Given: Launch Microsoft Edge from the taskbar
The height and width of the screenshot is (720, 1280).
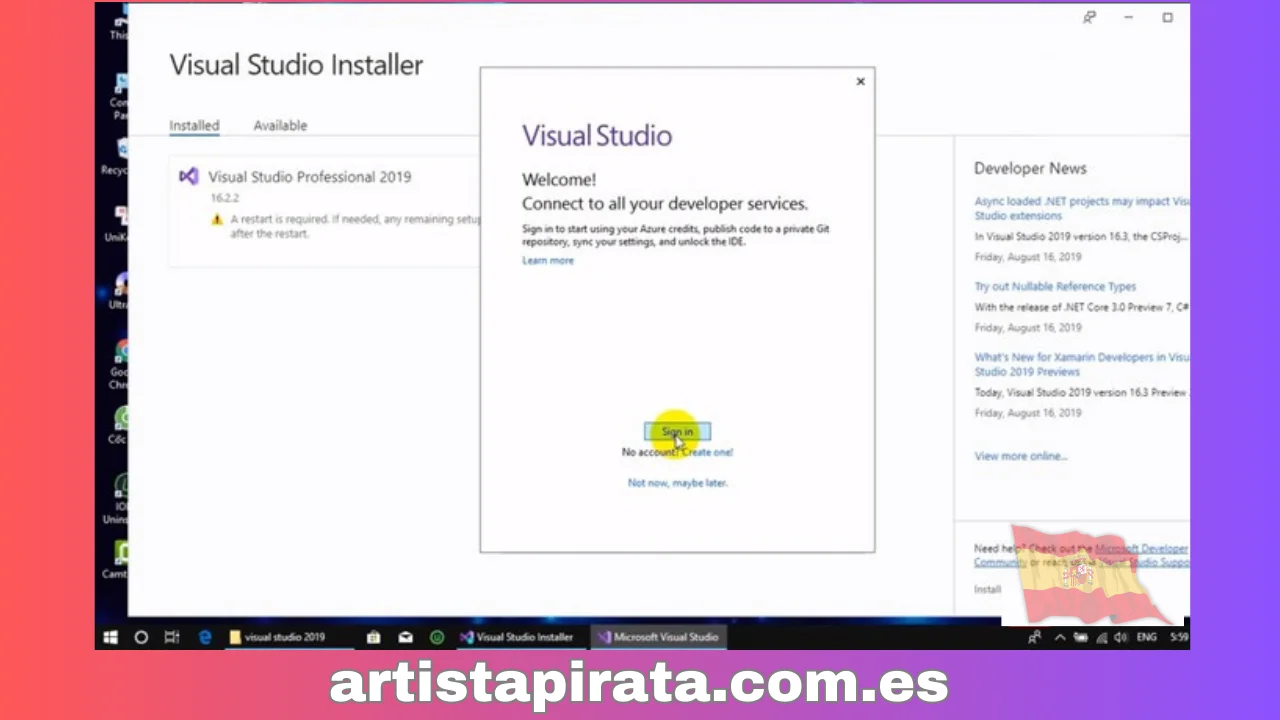Looking at the screenshot, I should point(205,637).
